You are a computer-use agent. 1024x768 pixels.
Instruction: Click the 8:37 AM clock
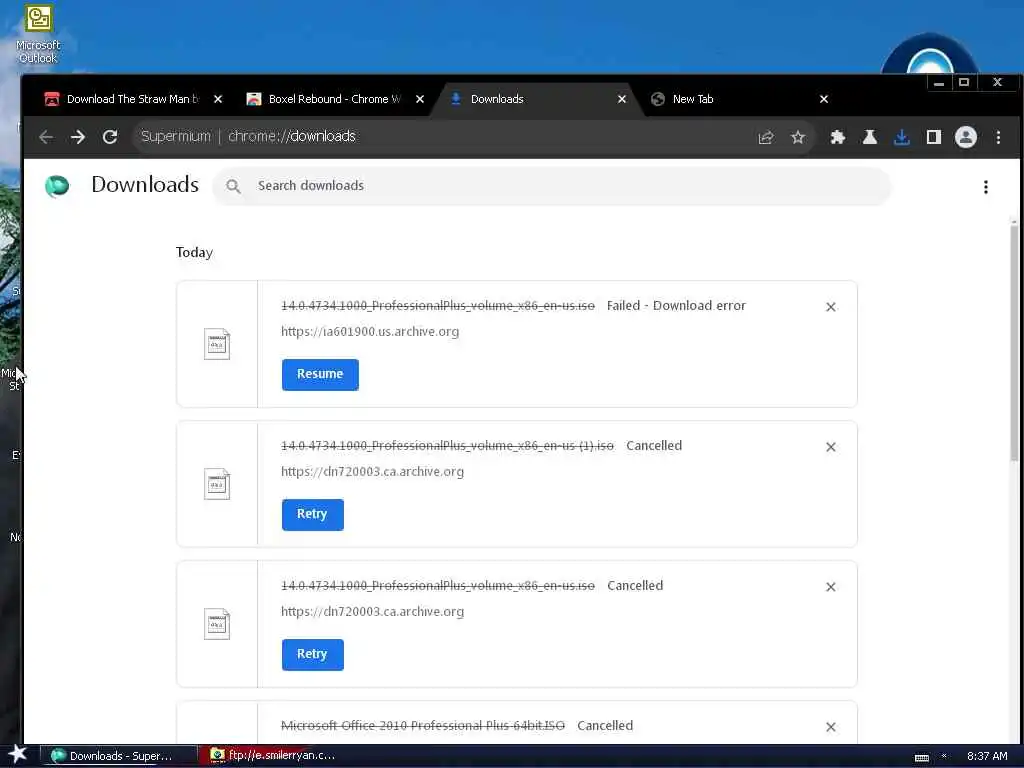tap(987, 756)
